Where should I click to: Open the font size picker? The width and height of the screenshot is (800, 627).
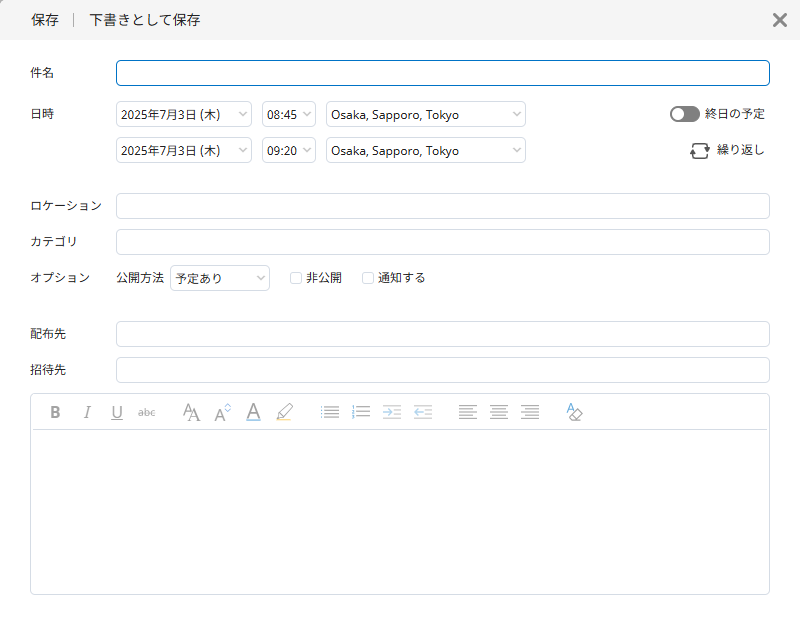[x=222, y=412]
